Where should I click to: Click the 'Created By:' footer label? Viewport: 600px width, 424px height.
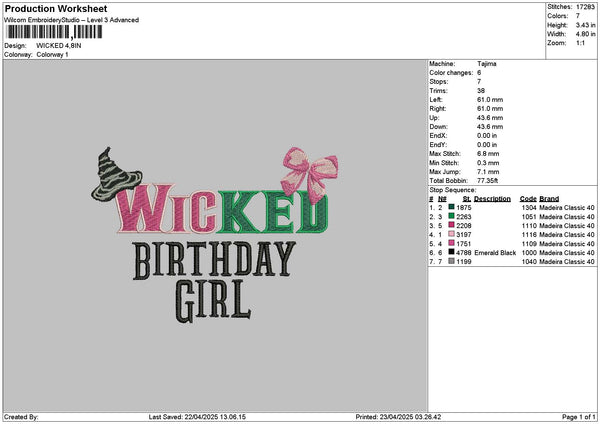coord(21,417)
